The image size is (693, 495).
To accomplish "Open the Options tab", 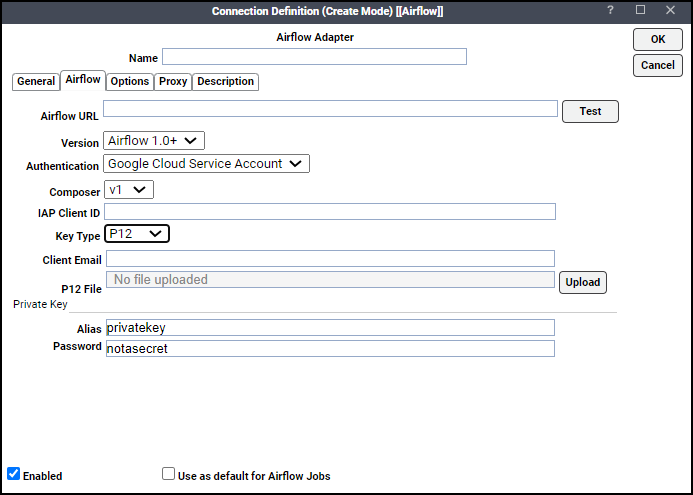I will click(x=129, y=82).
